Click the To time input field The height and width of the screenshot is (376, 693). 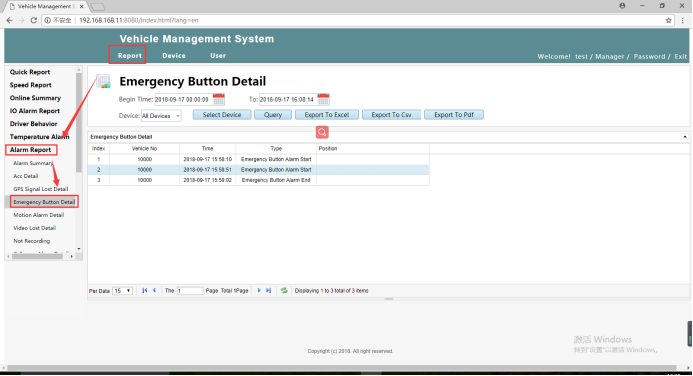click(x=288, y=99)
